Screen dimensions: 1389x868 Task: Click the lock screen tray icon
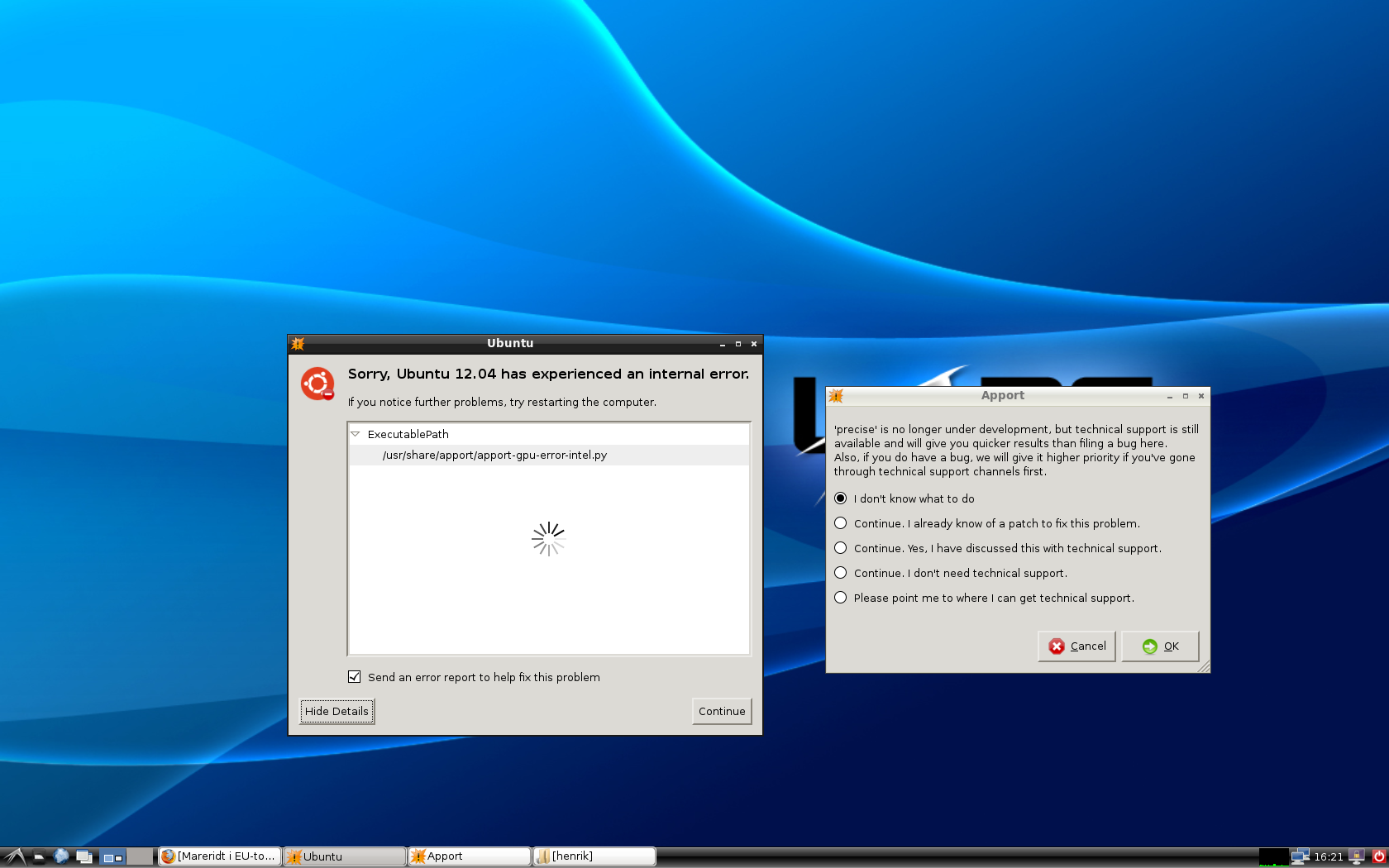tap(1357, 857)
